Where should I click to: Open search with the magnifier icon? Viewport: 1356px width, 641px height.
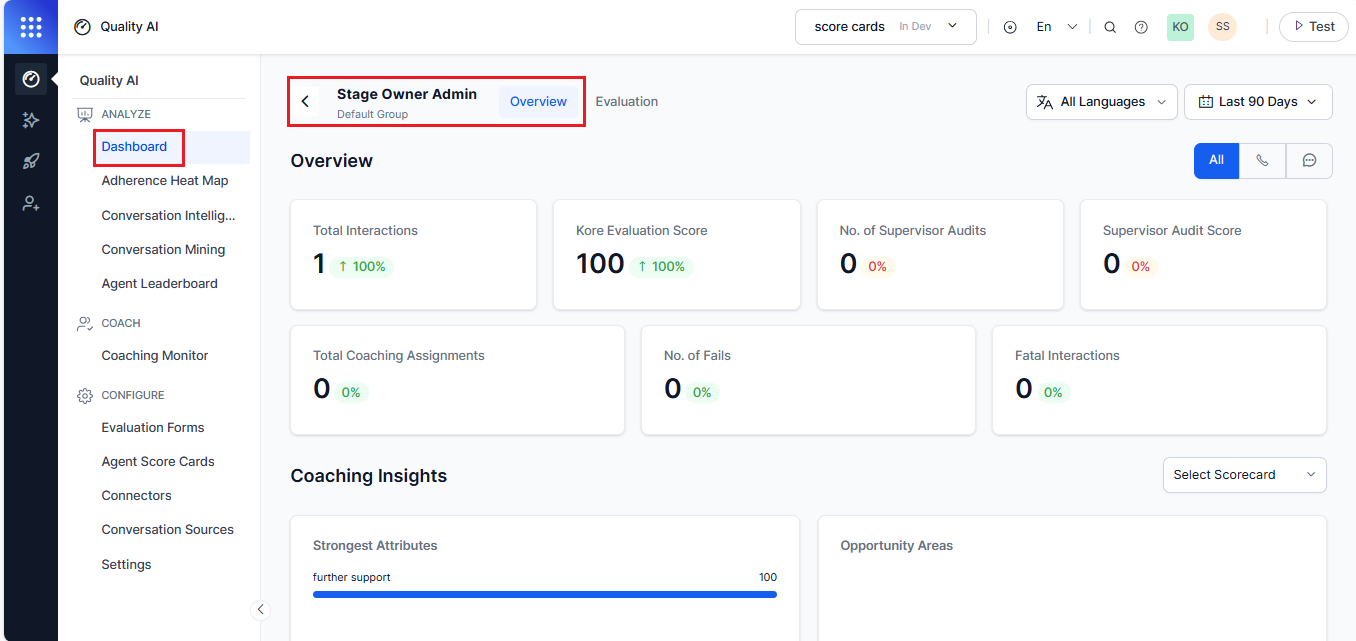pyautogui.click(x=1110, y=27)
